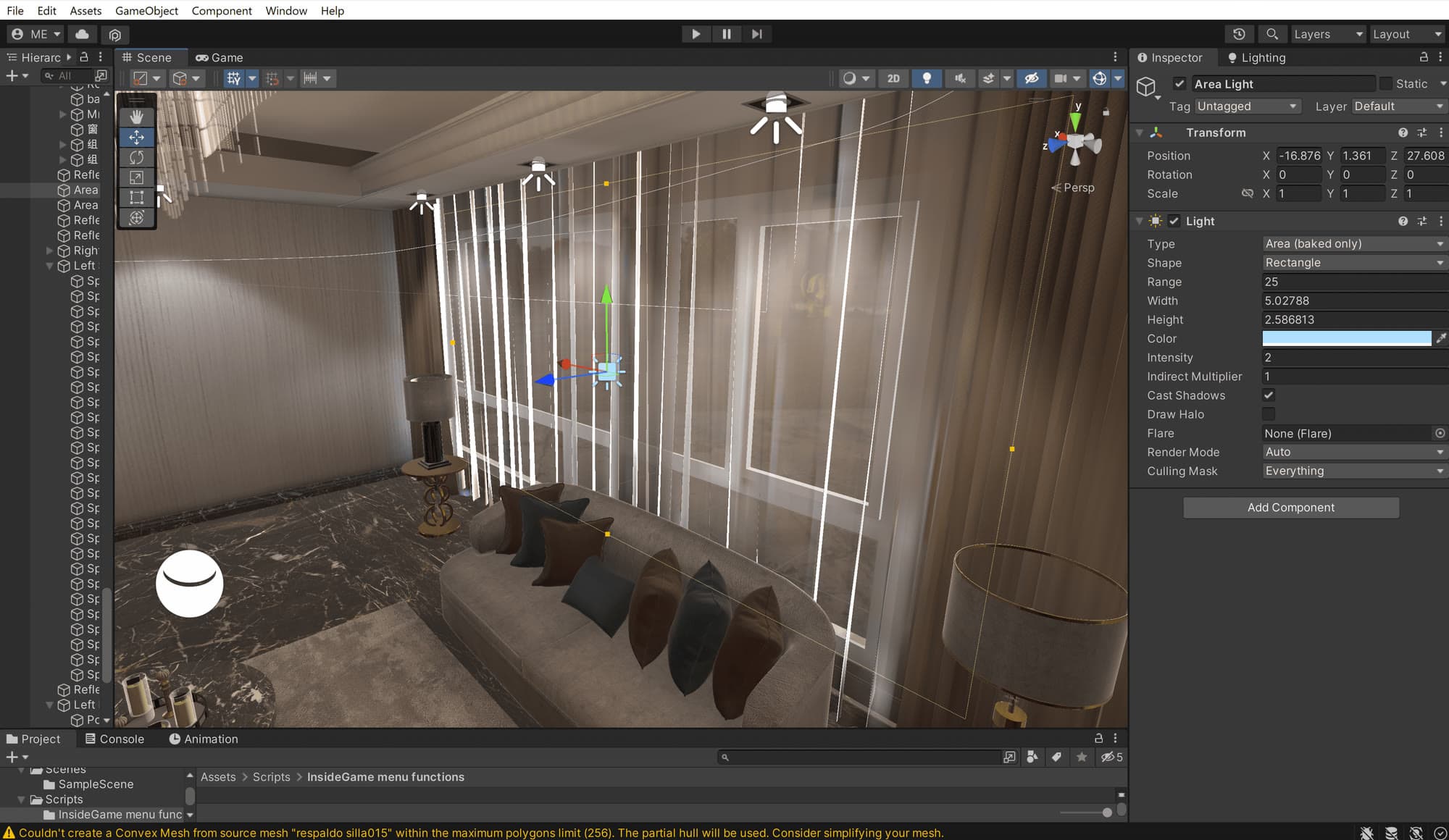The image size is (1449, 840).
Task: Uncheck Area Light active checkbox
Action: 1179,84
